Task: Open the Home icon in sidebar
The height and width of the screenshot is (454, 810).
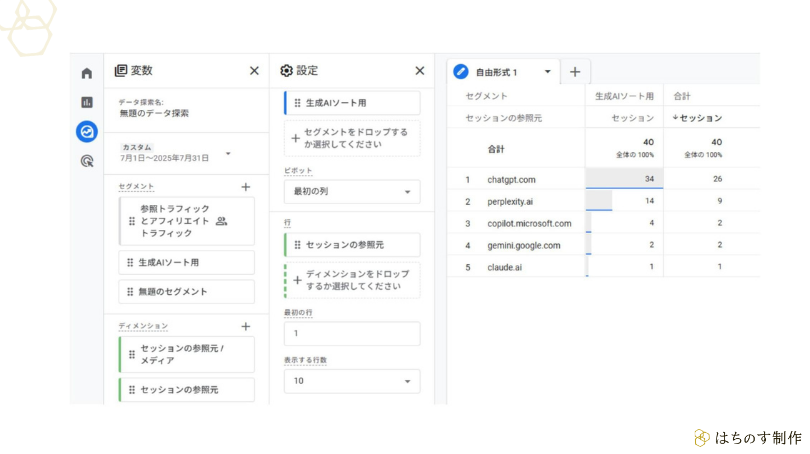Action: [87, 73]
